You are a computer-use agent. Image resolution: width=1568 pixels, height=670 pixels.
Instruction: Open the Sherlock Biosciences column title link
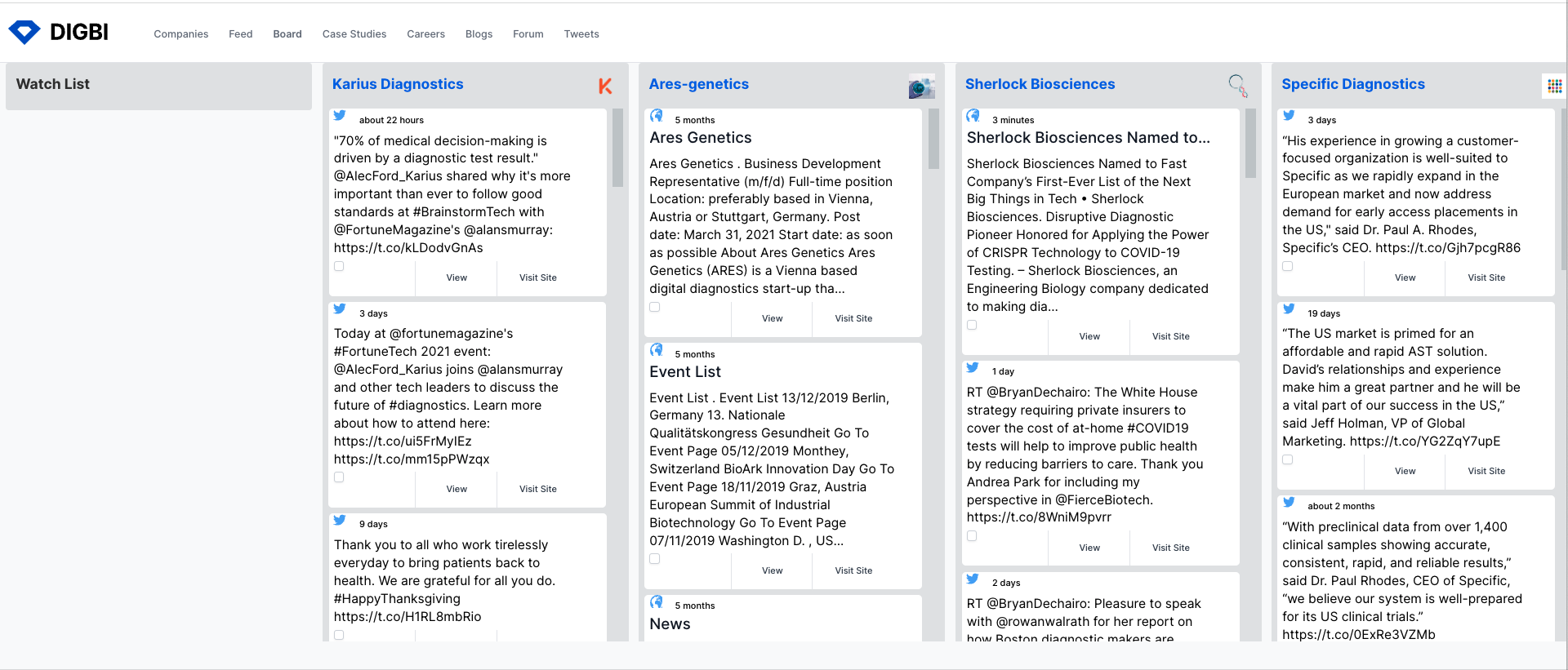click(1040, 84)
